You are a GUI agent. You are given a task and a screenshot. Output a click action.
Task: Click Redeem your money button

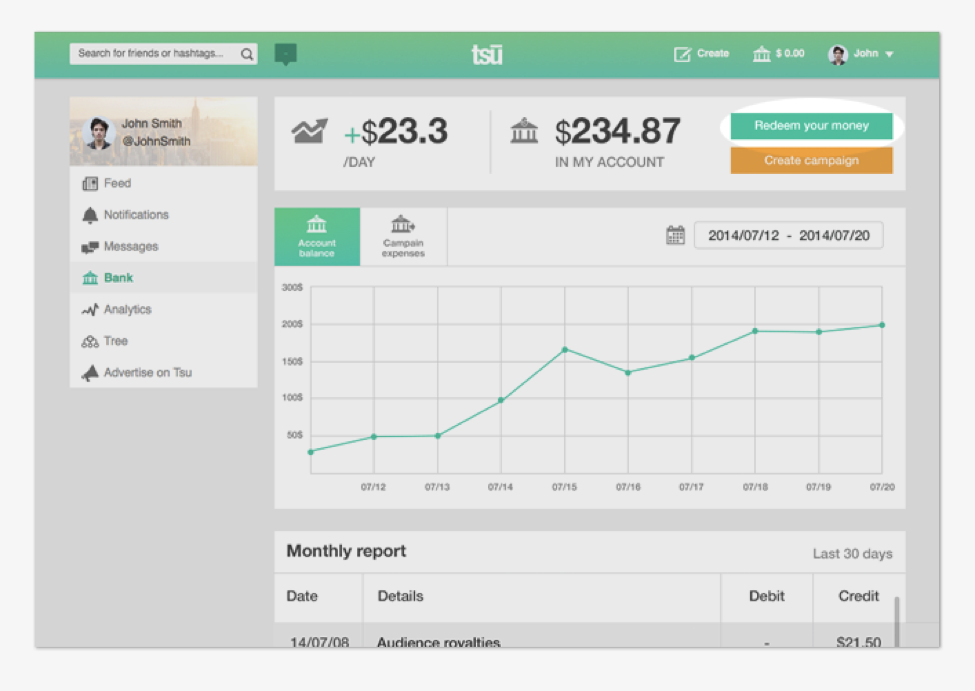811,126
